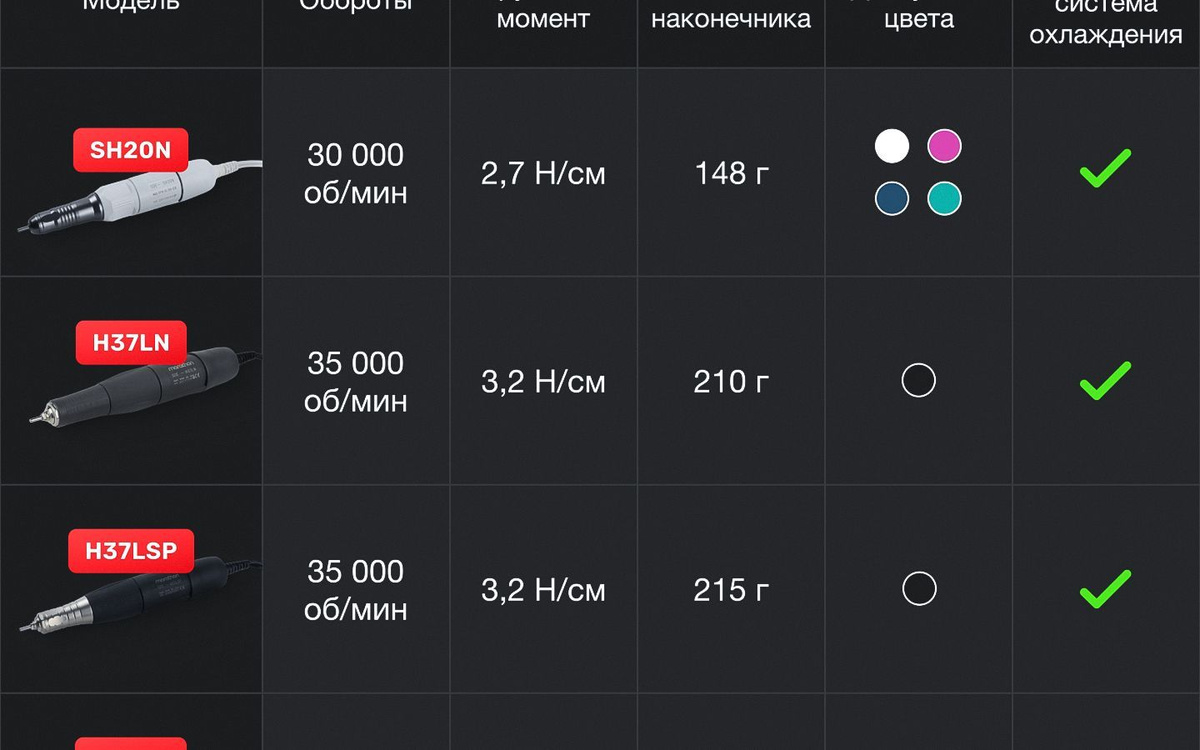
Task: Click the 2,7 Н/см torque value
Action: coord(543,174)
